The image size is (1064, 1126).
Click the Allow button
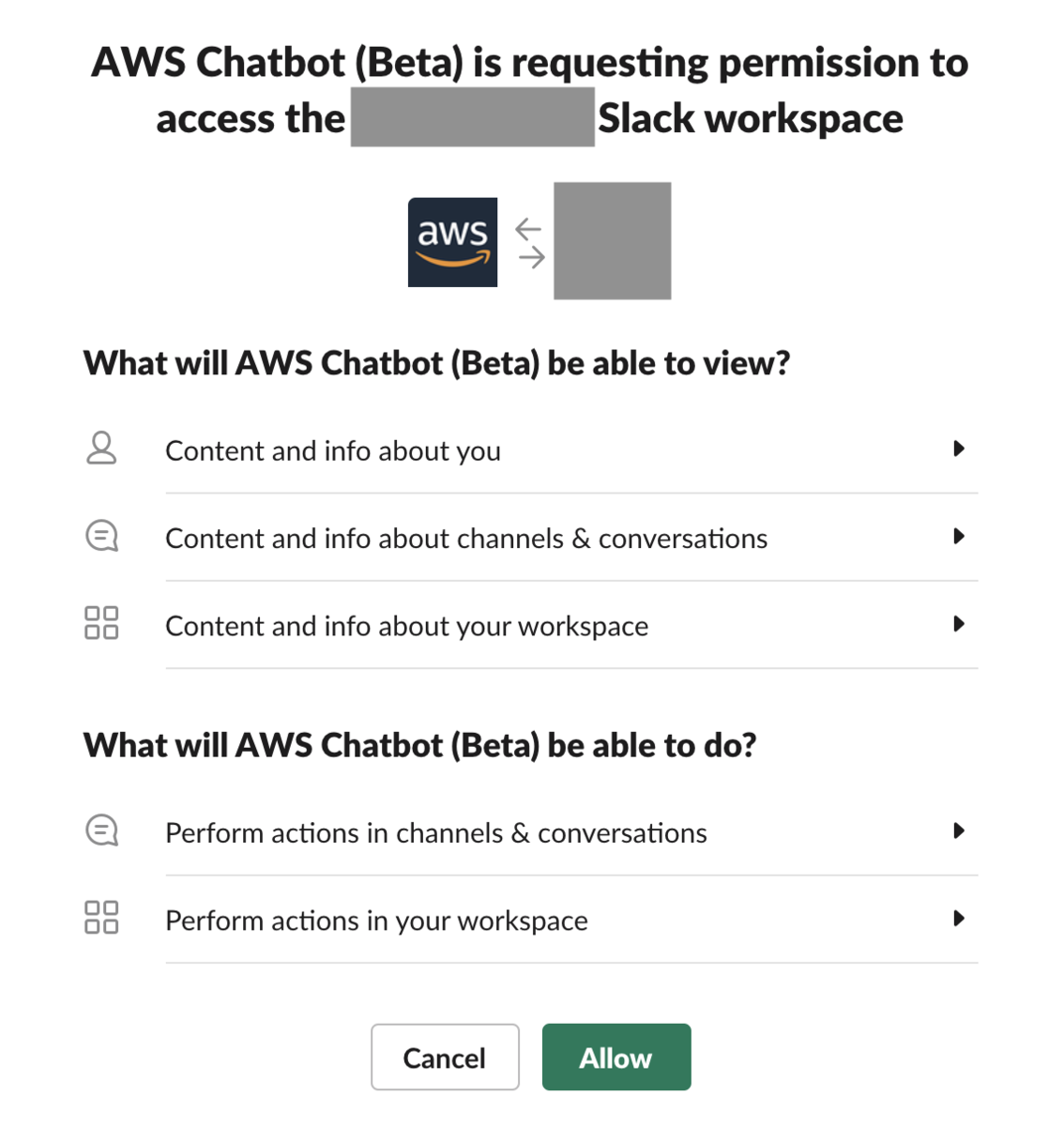(x=616, y=1057)
